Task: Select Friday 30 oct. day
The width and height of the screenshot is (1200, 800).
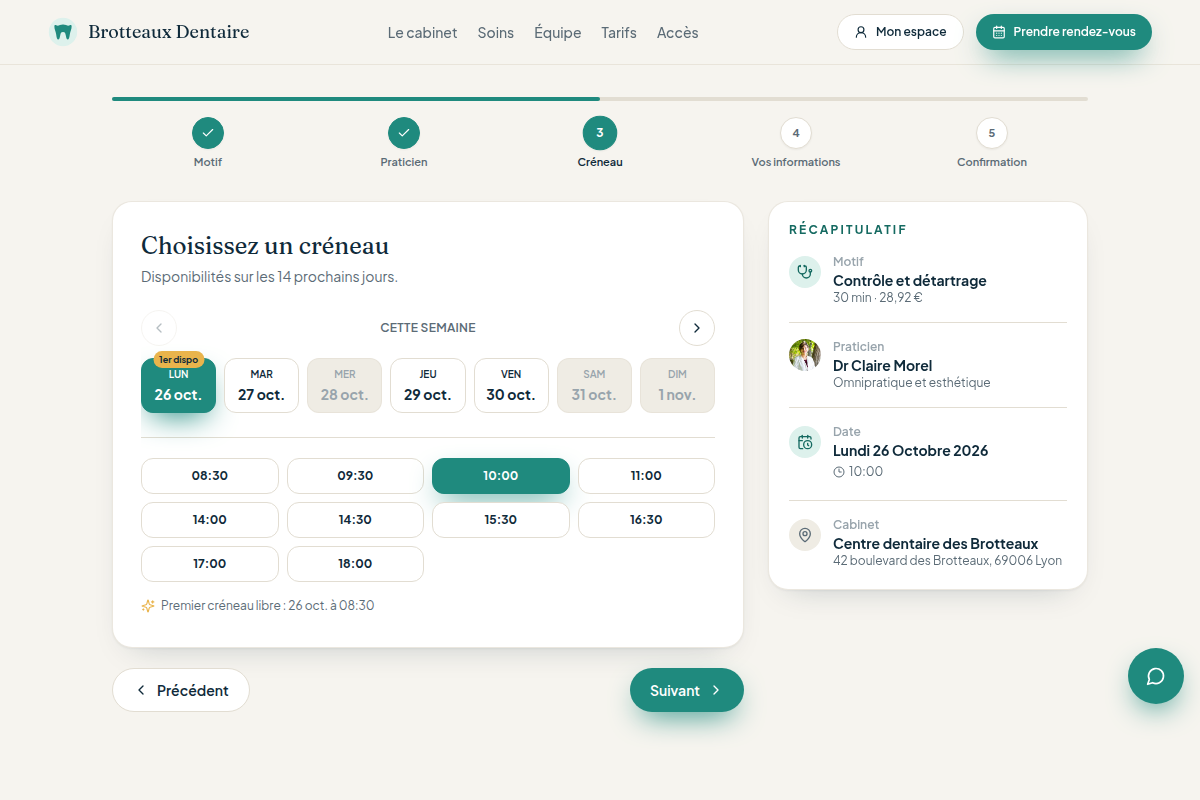Action: [x=511, y=385]
